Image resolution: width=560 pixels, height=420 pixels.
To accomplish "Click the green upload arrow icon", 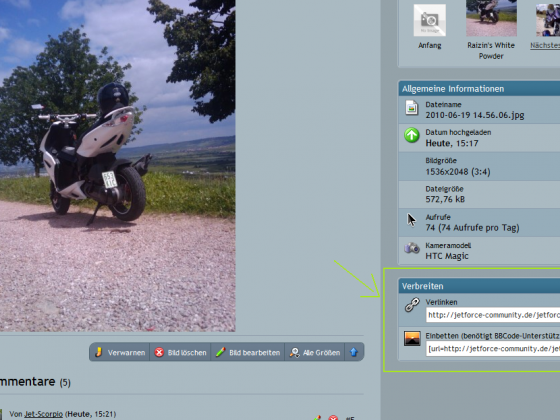I will tap(412, 135).
